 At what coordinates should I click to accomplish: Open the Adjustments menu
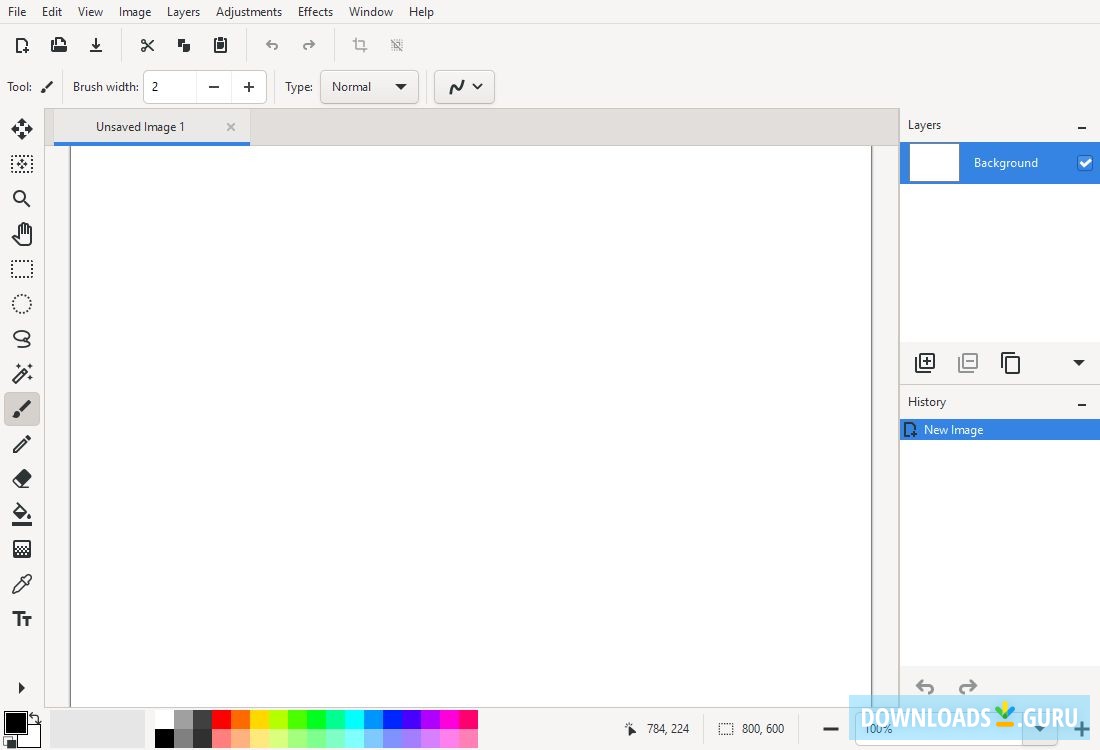pos(248,11)
